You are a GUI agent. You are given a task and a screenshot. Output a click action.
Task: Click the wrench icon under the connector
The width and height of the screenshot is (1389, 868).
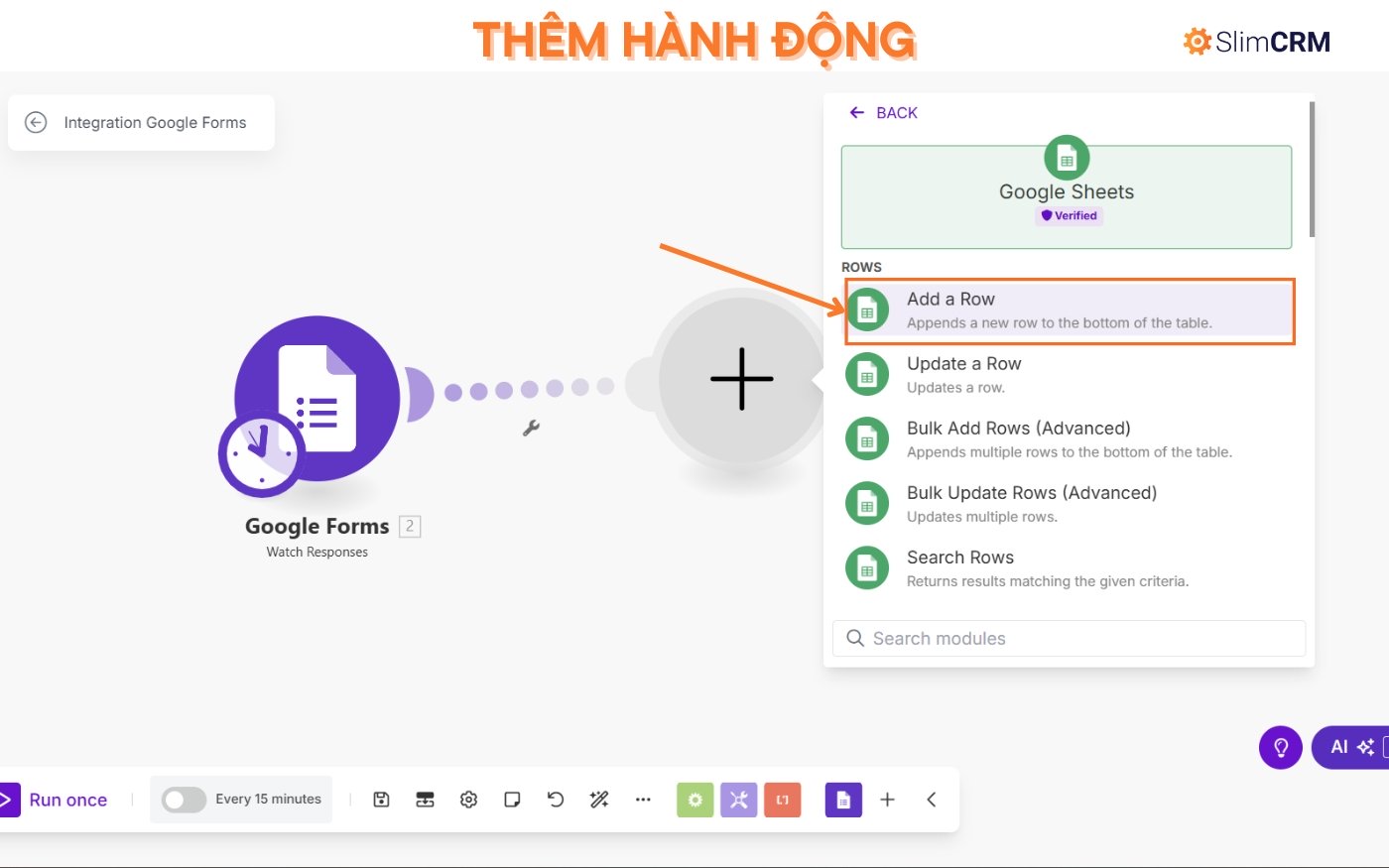pos(531,428)
